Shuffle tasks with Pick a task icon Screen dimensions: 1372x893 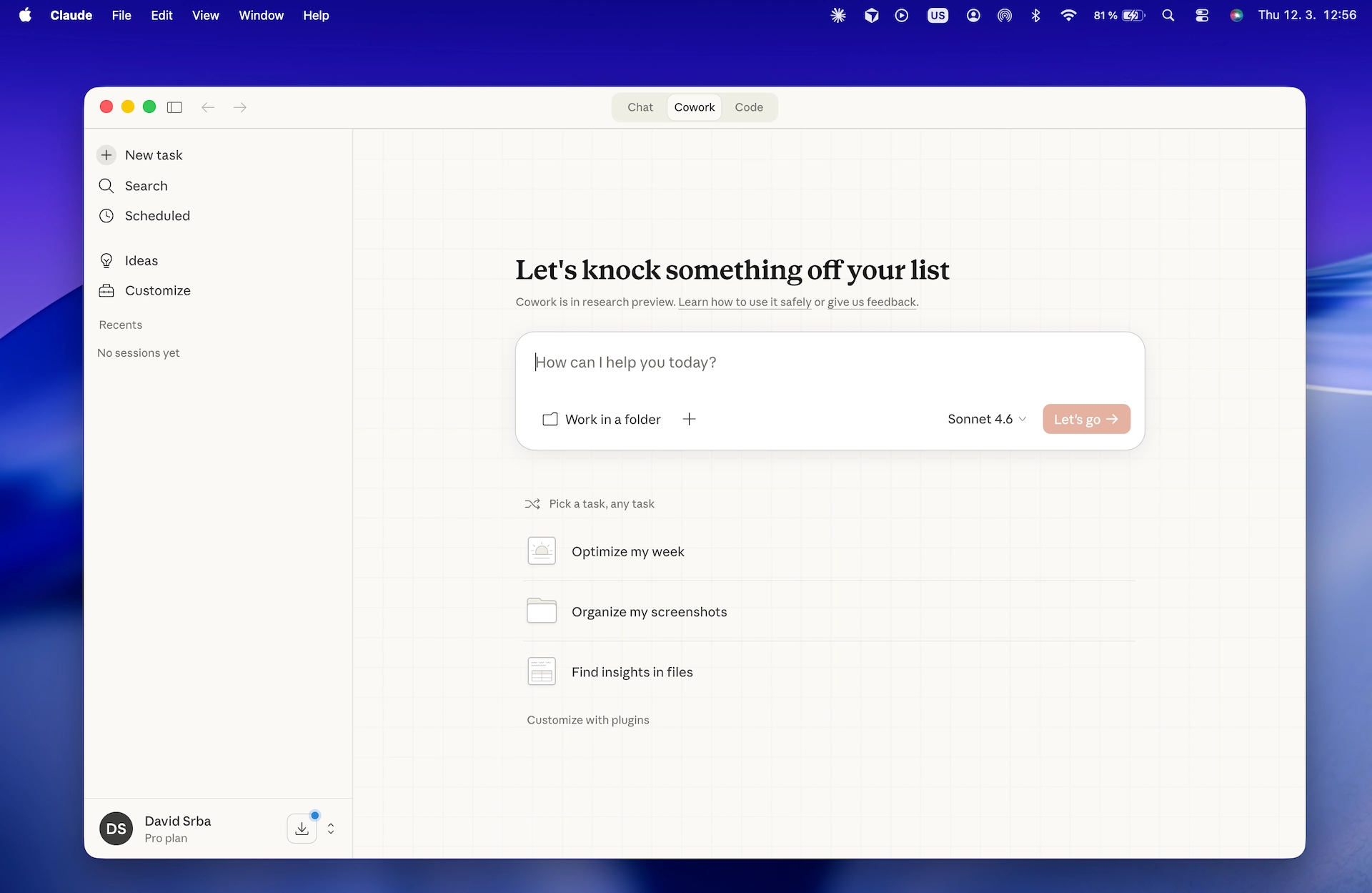(532, 504)
